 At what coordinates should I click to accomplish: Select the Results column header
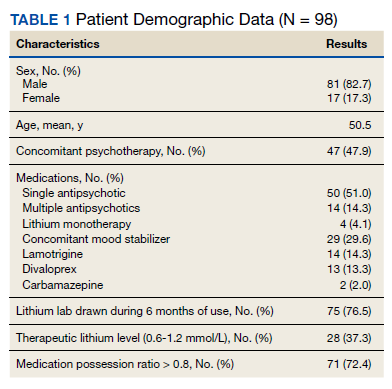pyautogui.click(x=346, y=44)
